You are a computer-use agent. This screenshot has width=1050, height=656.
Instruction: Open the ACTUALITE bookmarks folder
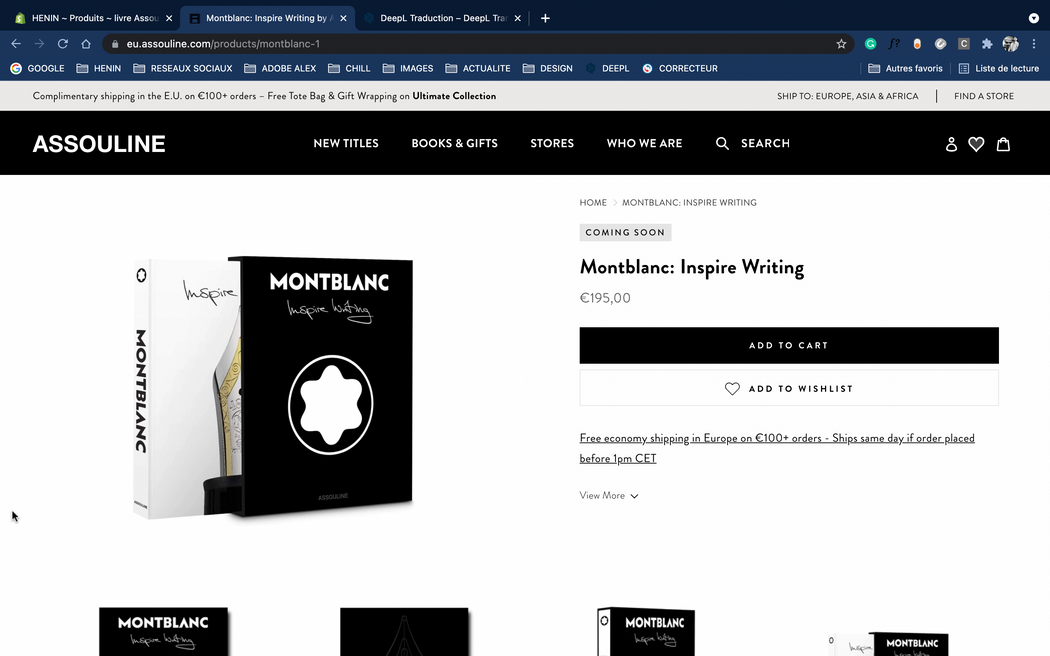[477, 68]
